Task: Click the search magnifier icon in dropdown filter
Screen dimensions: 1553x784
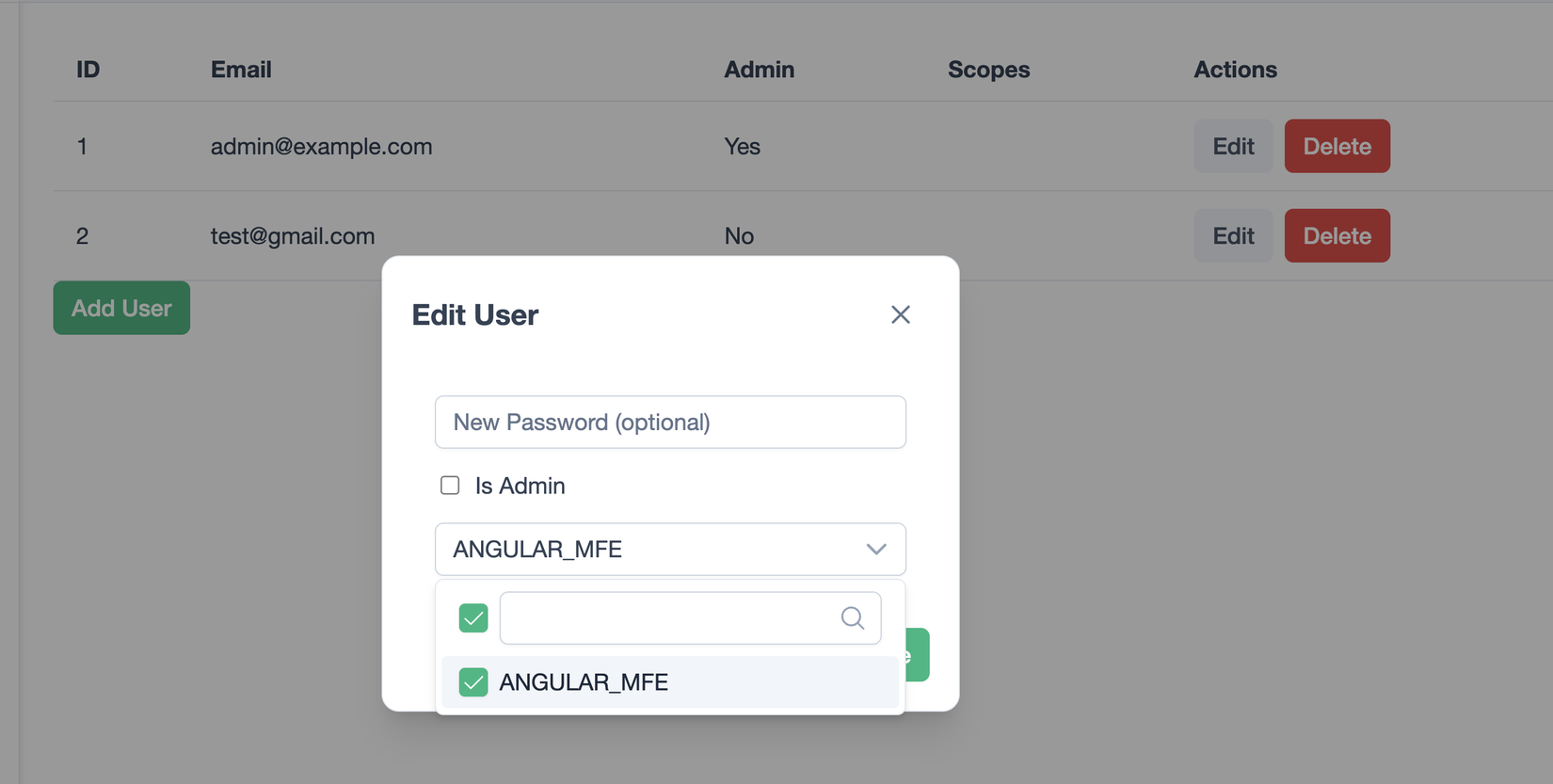Action: 852,618
